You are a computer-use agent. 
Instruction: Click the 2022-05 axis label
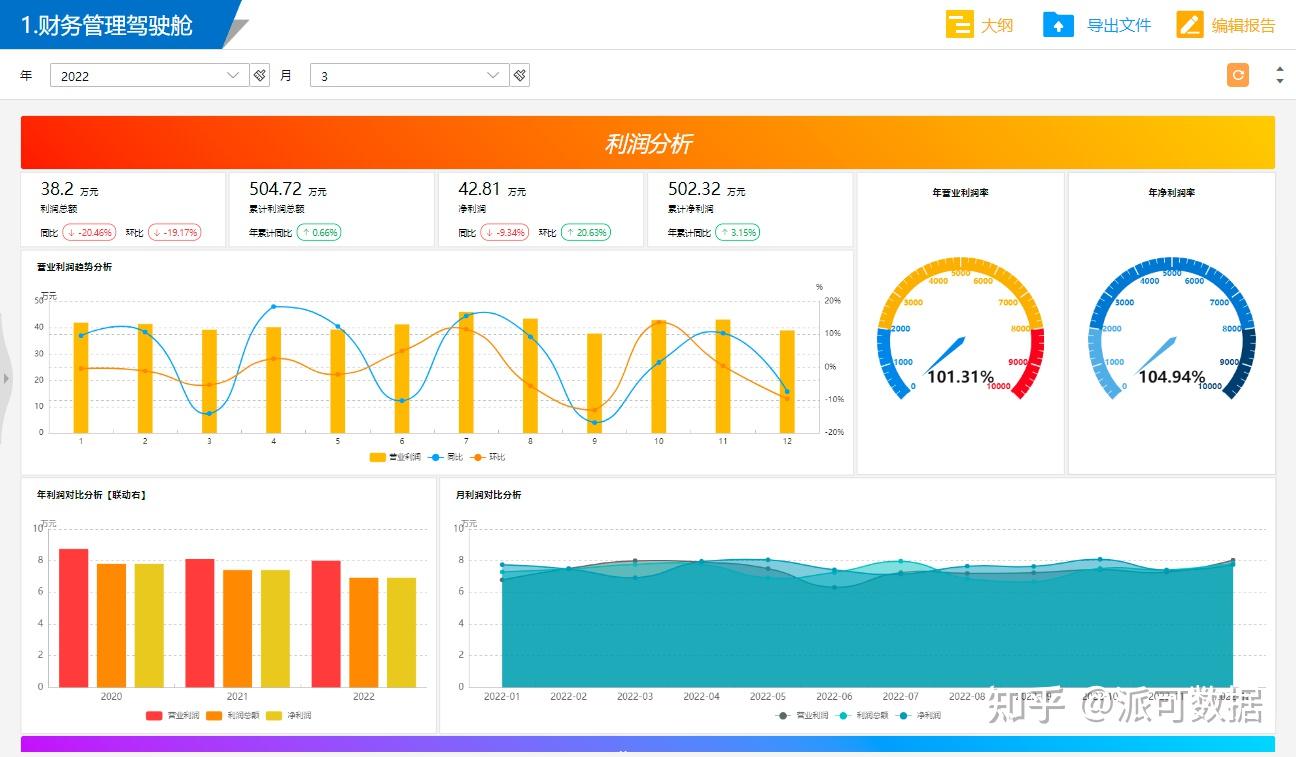[x=768, y=696]
